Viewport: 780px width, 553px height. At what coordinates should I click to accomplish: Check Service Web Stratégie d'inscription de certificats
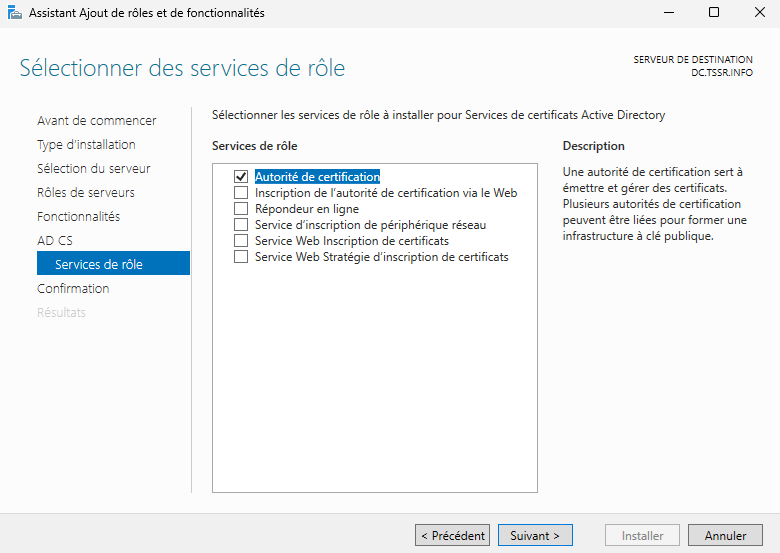[x=240, y=257]
